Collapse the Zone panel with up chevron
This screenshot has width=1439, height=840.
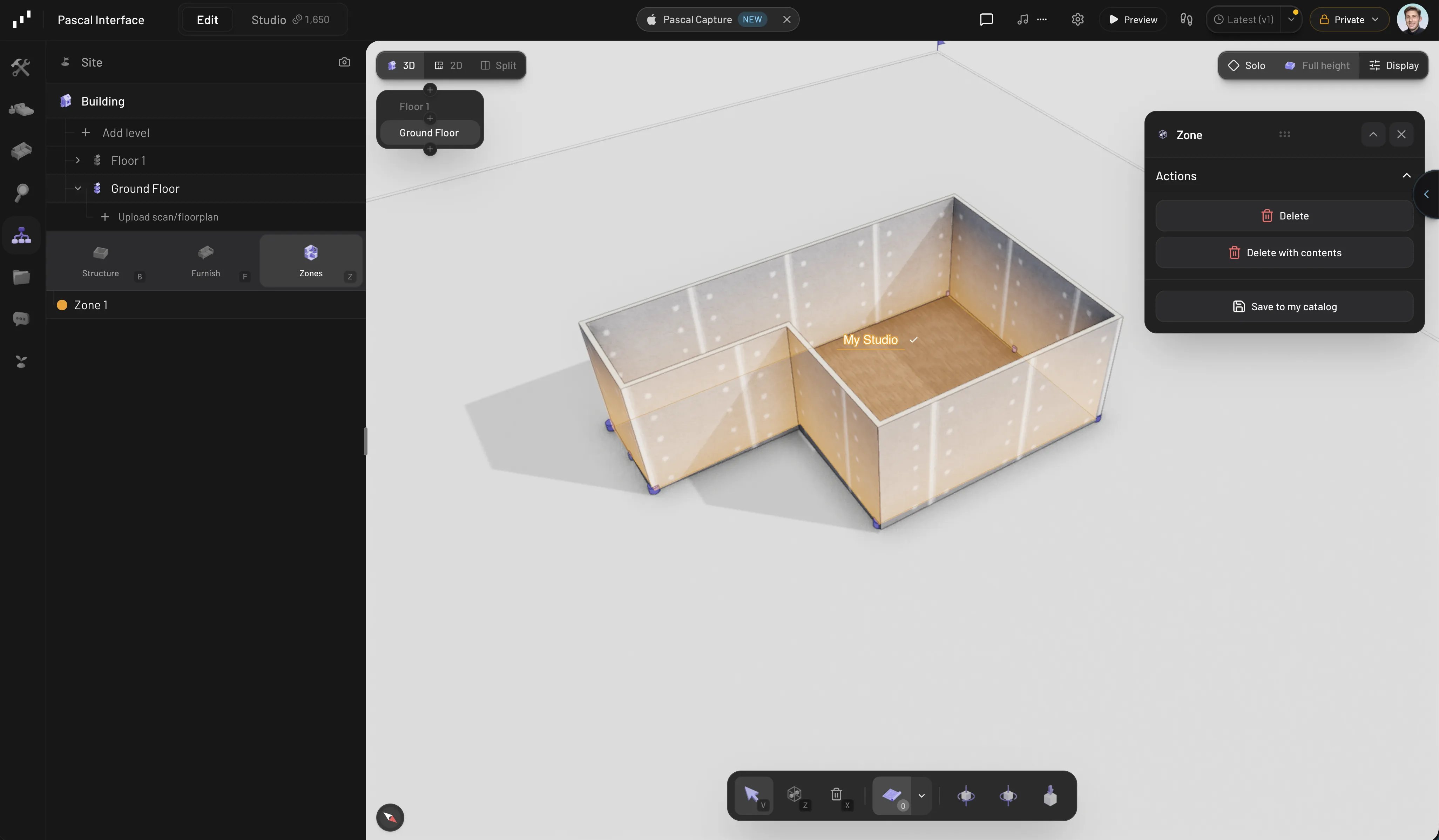click(x=1373, y=135)
